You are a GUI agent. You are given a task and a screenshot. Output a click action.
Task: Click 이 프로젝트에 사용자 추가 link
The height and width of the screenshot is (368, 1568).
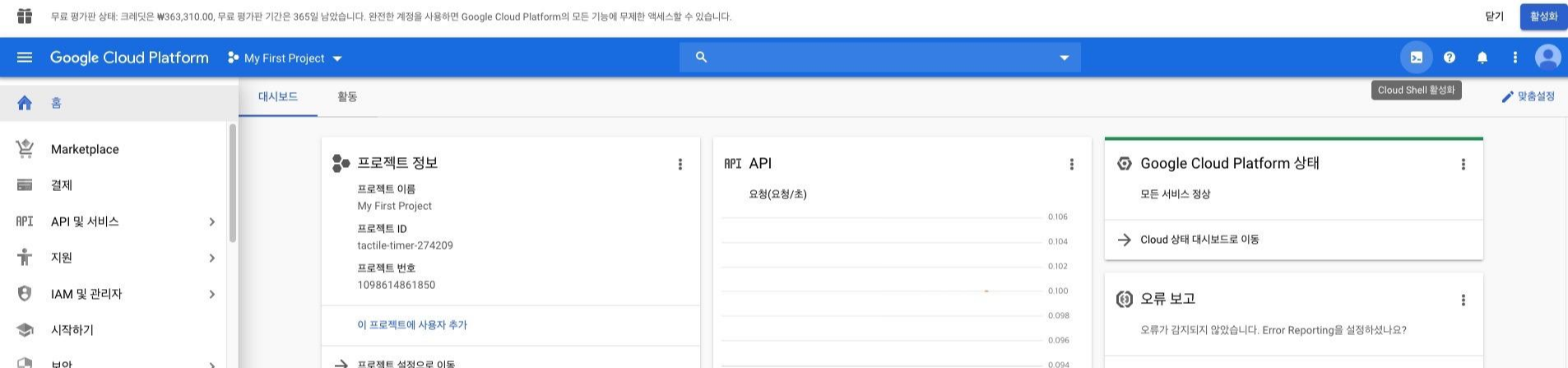[x=412, y=325]
